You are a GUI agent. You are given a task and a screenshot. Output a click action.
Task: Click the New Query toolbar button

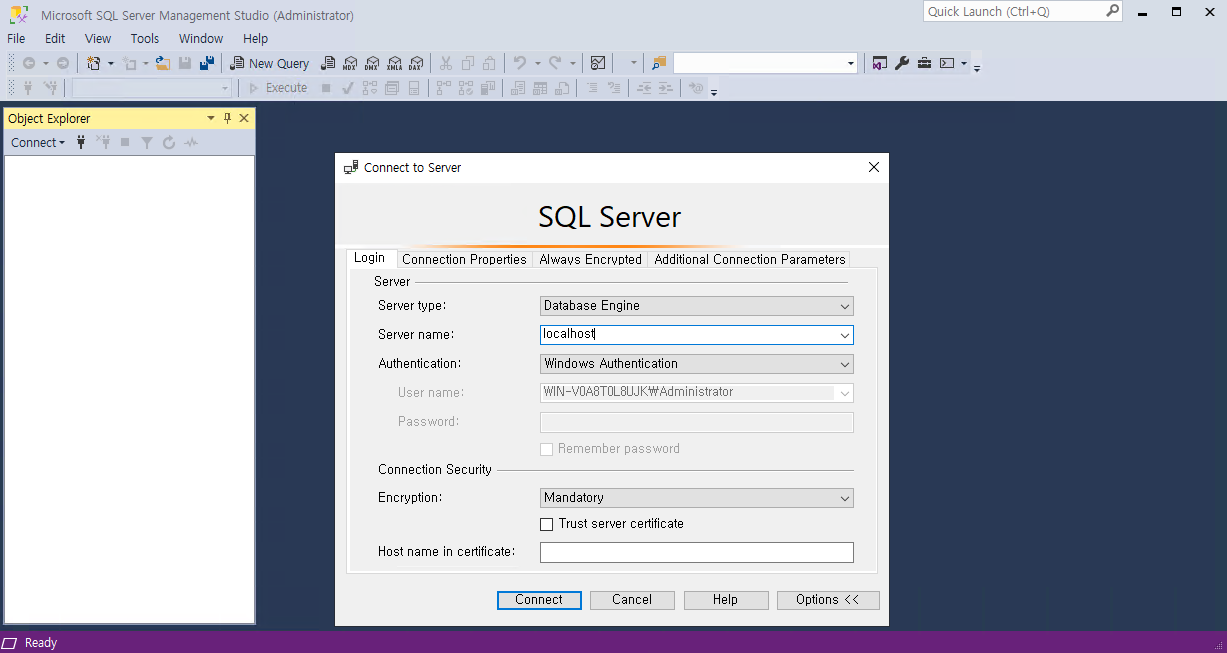270,63
